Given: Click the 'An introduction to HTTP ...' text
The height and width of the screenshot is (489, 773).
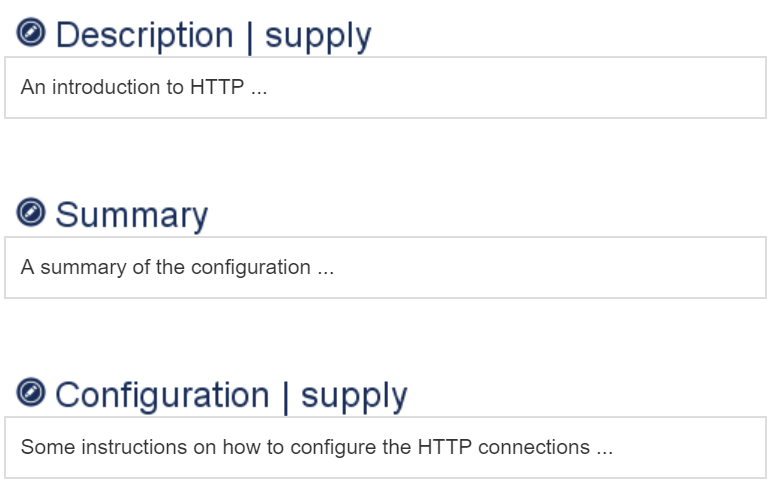Looking at the screenshot, I should coord(144,87).
